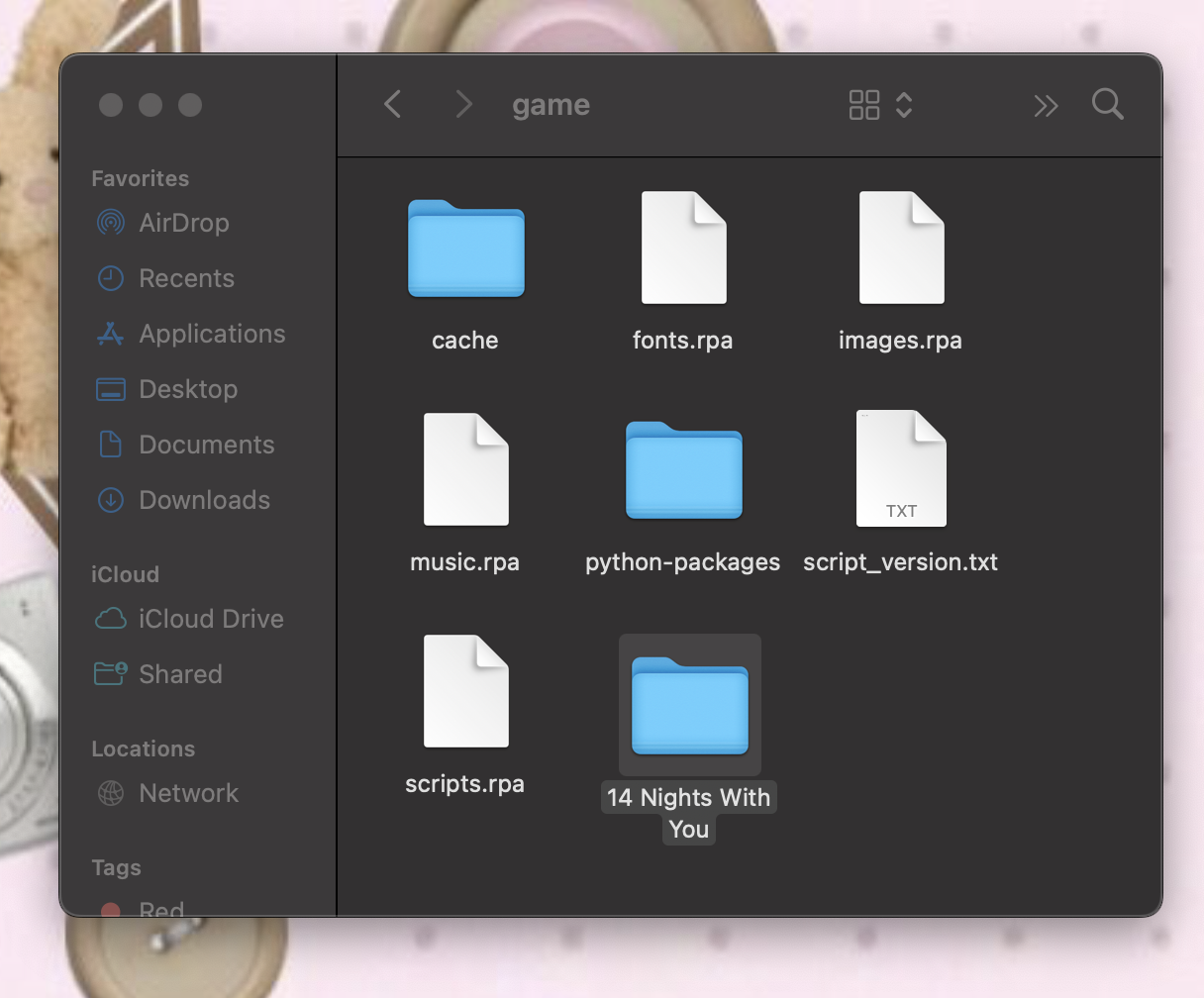Open Shared in the sidebar

158,674
